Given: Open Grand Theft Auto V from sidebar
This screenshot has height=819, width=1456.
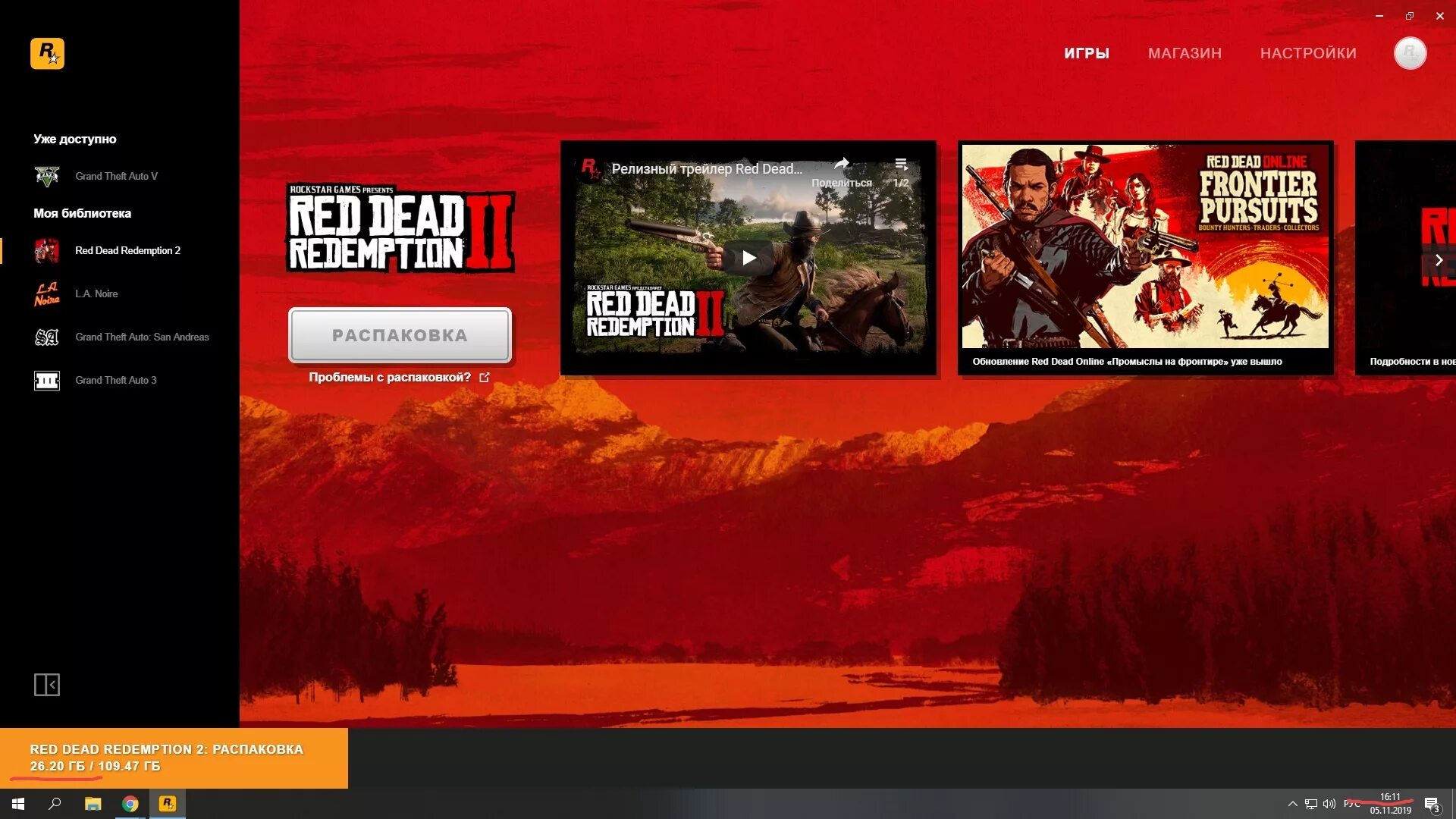Looking at the screenshot, I should (x=116, y=176).
